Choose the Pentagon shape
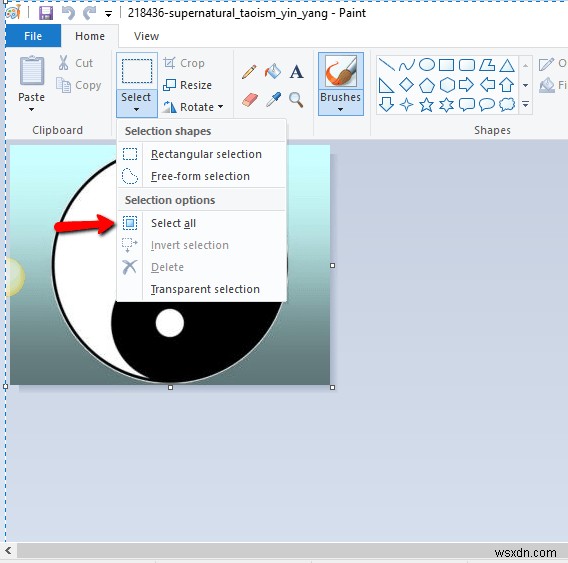 [427, 86]
